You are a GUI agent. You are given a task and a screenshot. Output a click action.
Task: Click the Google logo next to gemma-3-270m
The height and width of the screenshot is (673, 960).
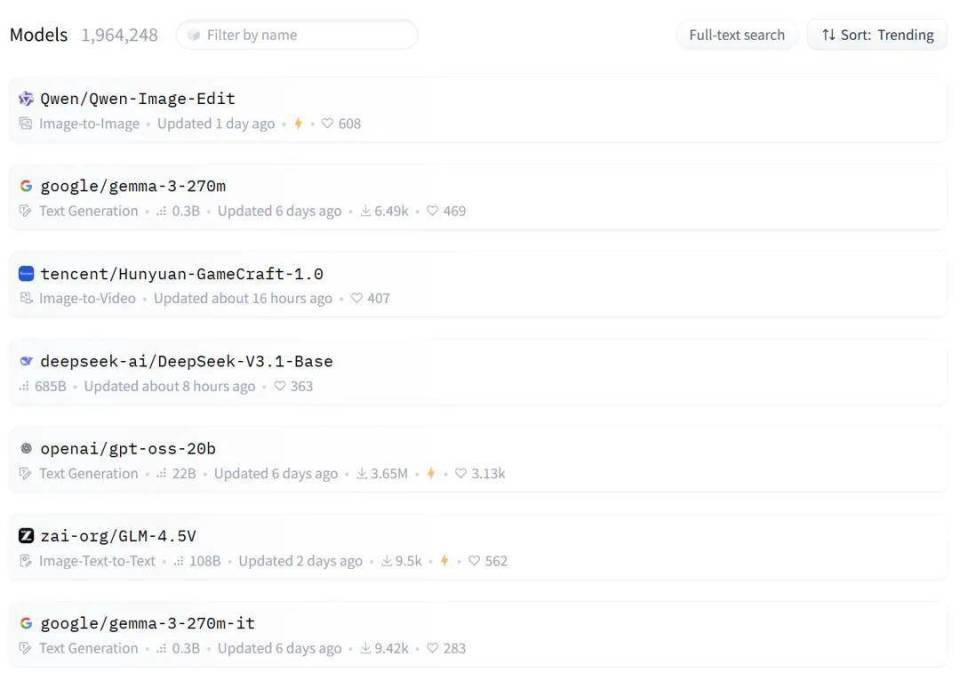coord(26,185)
